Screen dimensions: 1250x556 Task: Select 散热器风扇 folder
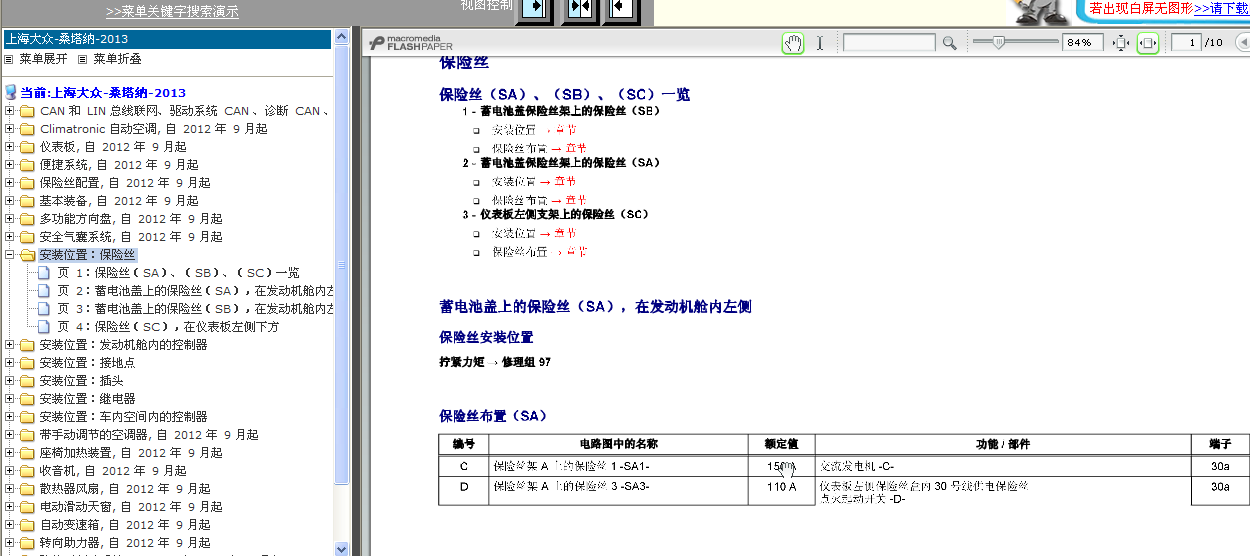pos(125,489)
